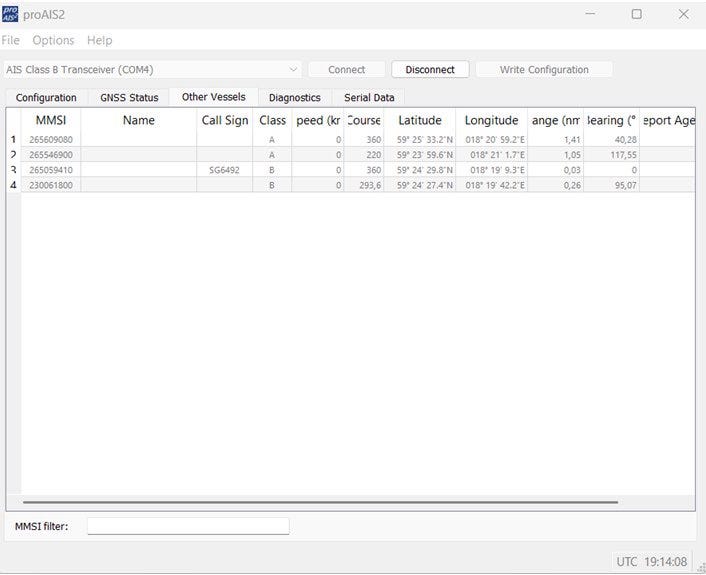The height and width of the screenshot is (575, 706).
Task: Select MMSI cell 265609080
Action: (51, 140)
